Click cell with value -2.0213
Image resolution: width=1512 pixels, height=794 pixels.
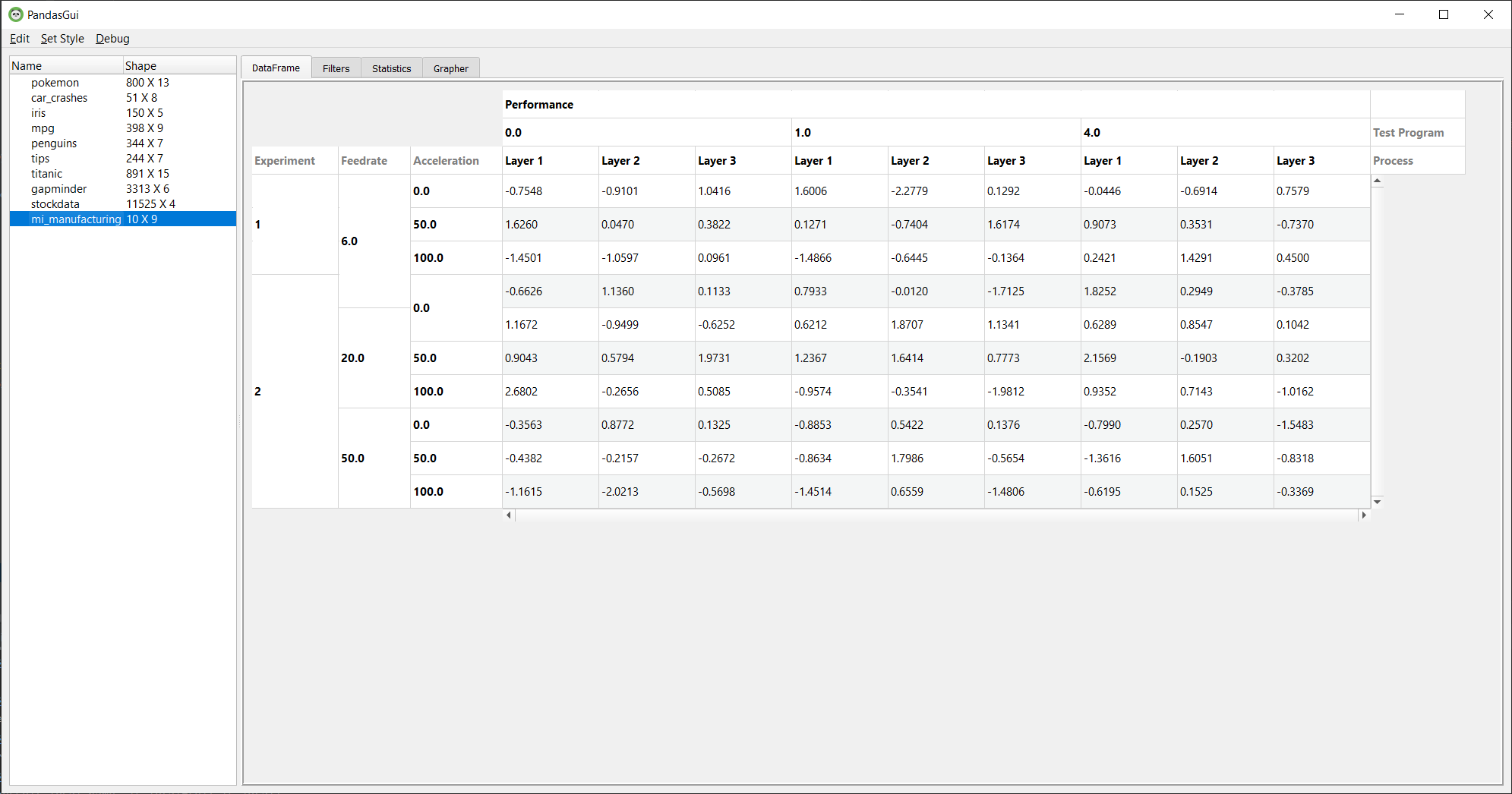click(646, 492)
